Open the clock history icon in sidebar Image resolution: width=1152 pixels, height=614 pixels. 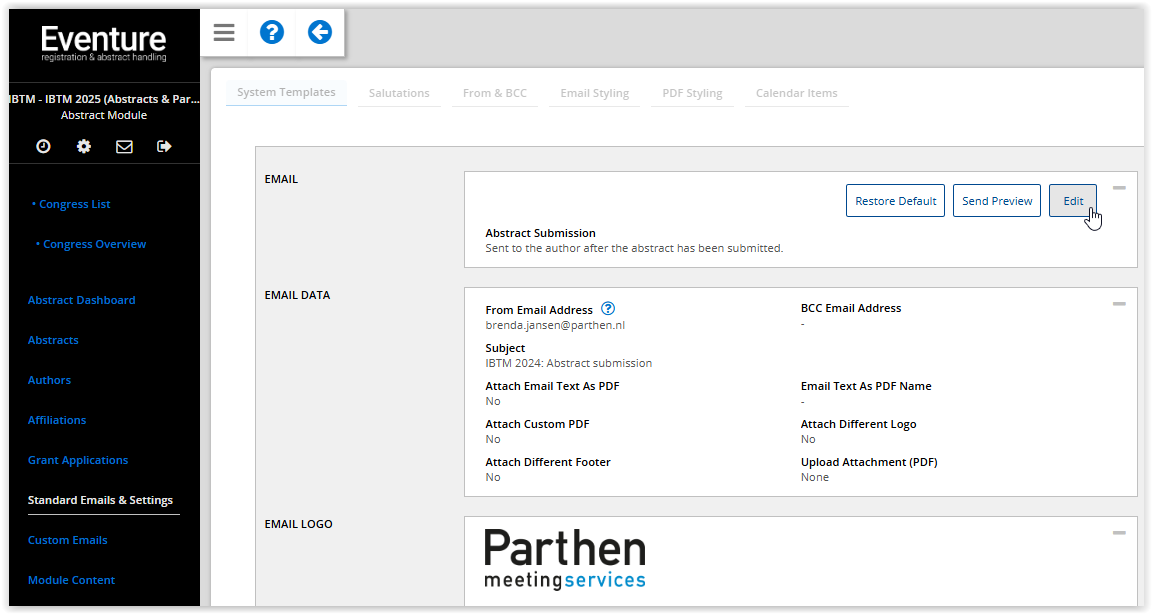[x=43, y=146]
